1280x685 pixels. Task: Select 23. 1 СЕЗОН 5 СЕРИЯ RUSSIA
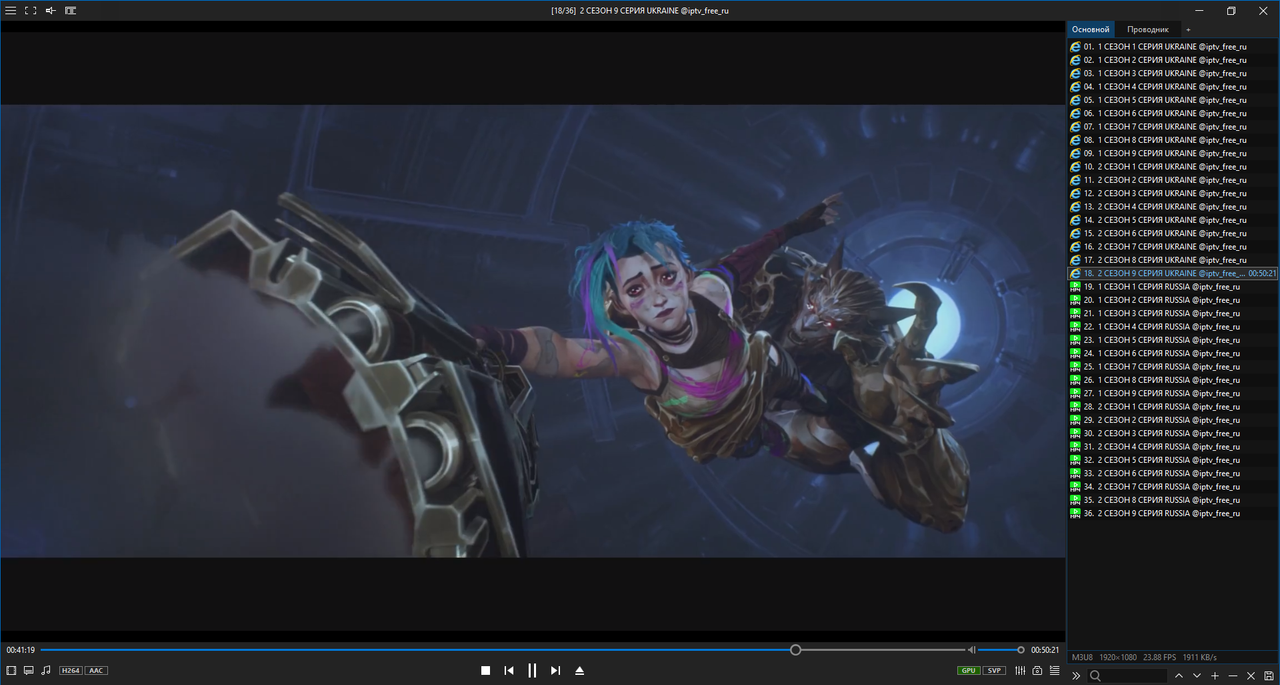click(1173, 340)
